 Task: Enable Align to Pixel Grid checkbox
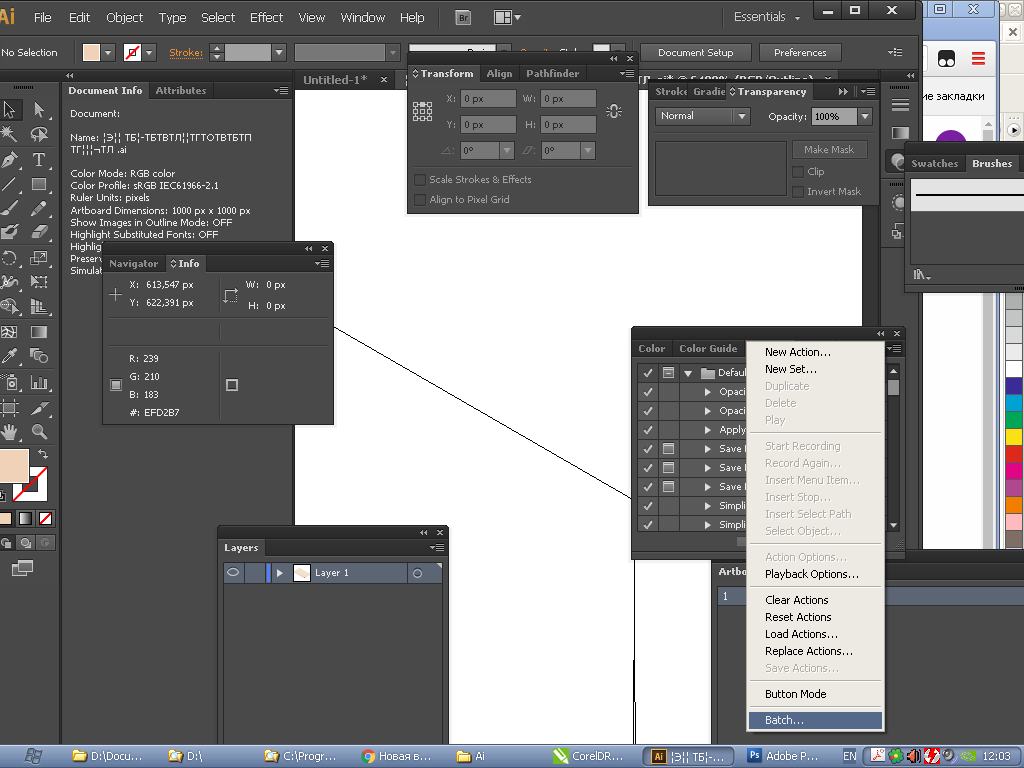tap(420, 200)
